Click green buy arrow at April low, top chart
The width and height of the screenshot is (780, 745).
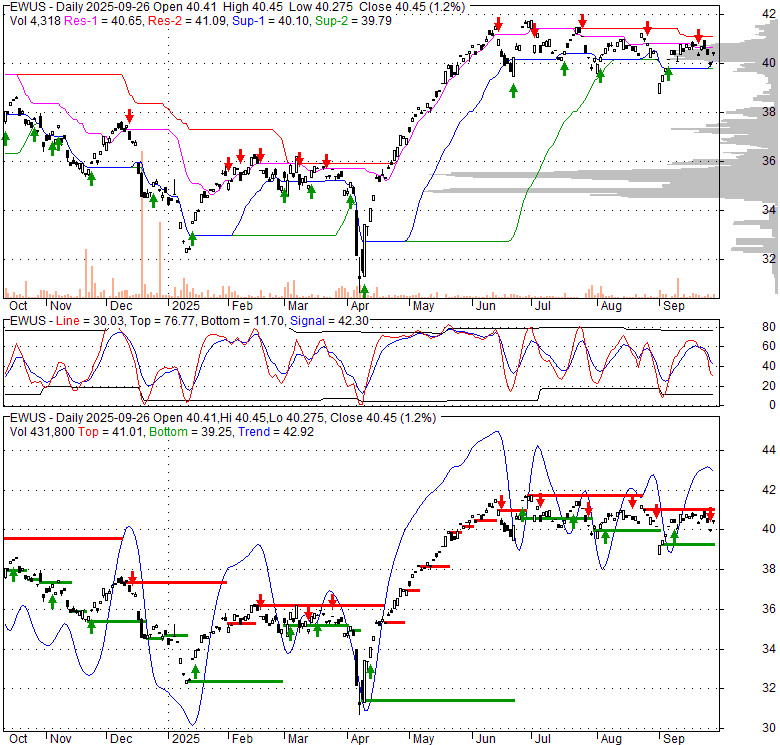tap(364, 291)
